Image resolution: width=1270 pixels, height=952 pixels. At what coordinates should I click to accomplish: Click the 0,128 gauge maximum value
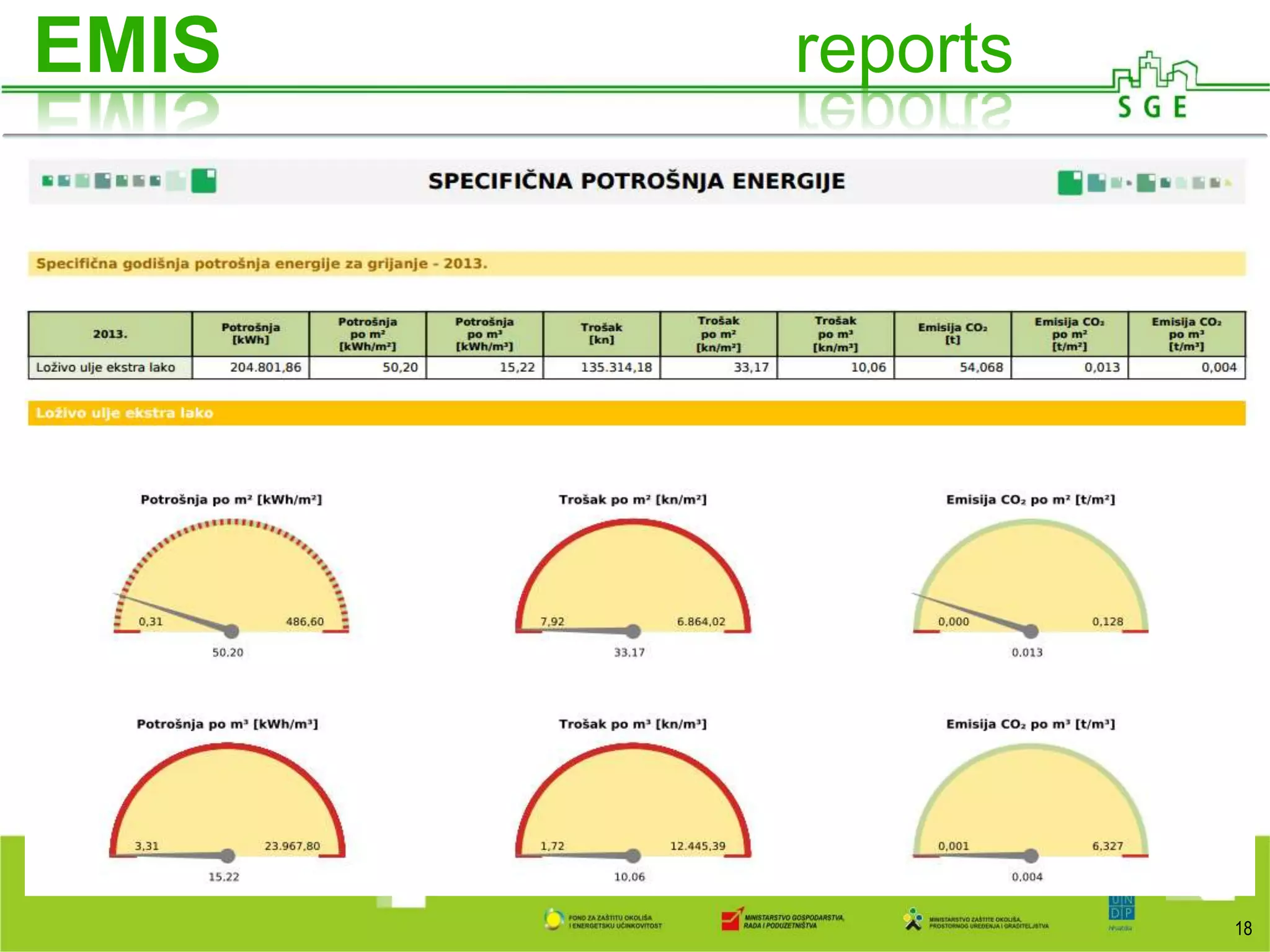pyautogui.click(x=1108, y=622)
